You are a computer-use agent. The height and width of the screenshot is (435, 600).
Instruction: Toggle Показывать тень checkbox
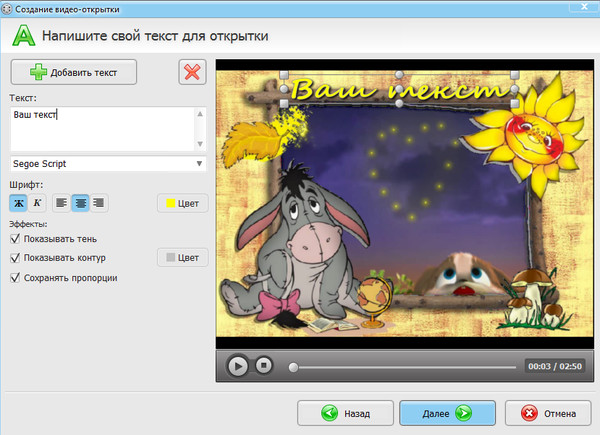coord(15,239)
